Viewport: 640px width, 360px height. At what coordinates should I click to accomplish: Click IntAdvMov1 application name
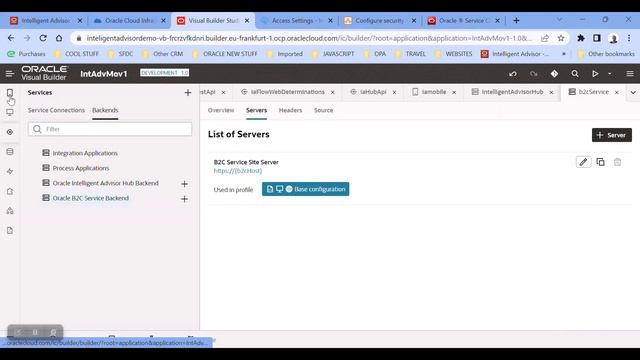tap(104, 74)
